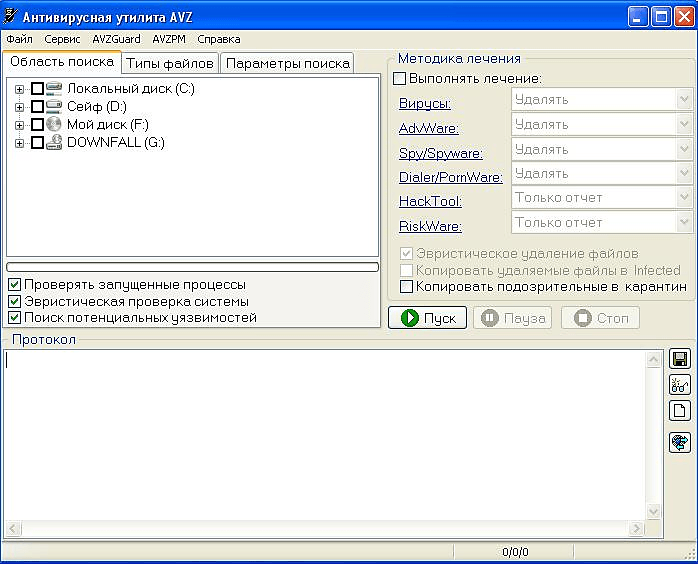The image size is (698, 564).
Task: Enable the Выполнять лечение checkbox
Action: coord(400,78)
